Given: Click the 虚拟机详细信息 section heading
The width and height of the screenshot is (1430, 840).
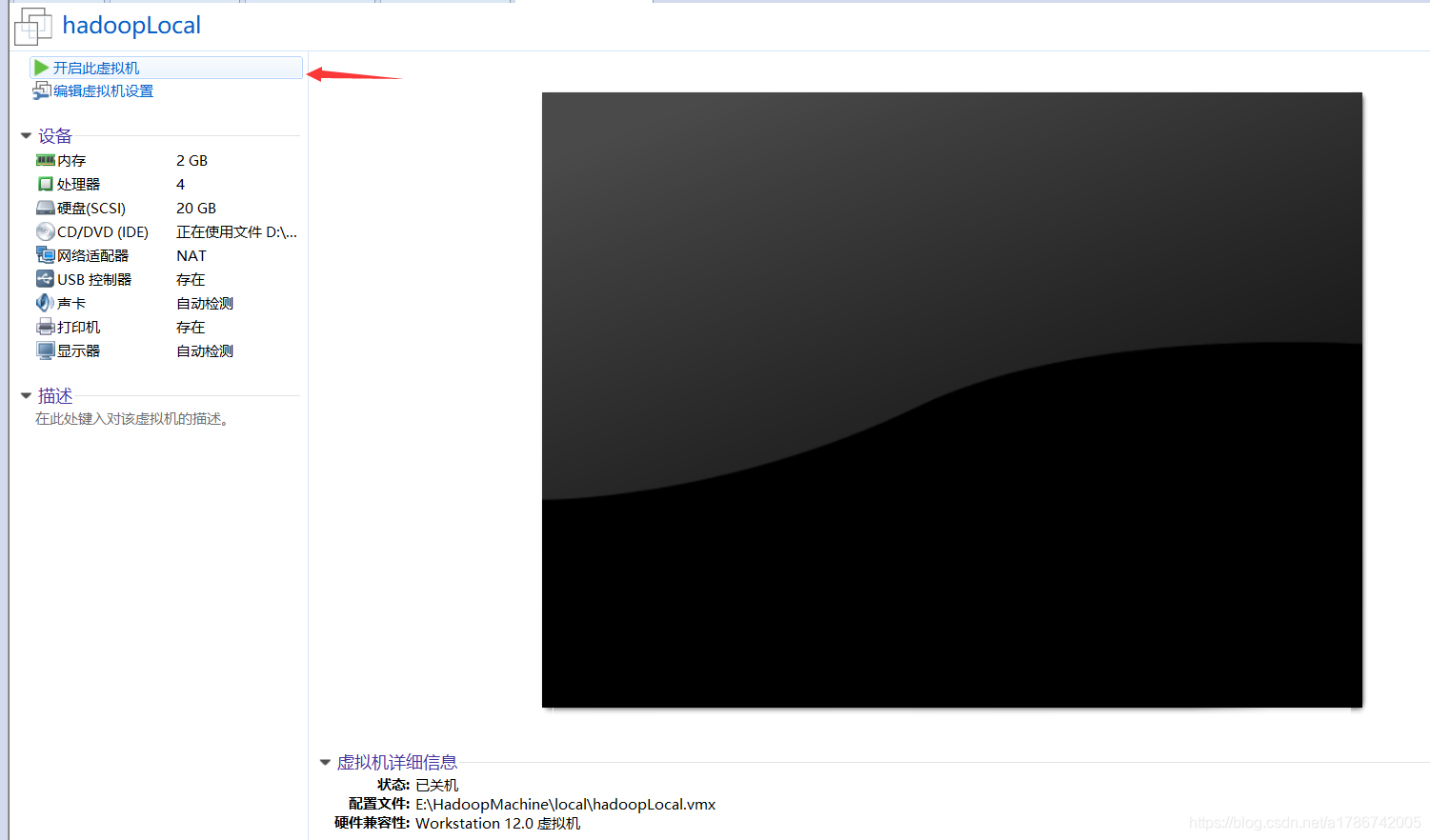Looking at the screenshot, I should tap(397, 763).
